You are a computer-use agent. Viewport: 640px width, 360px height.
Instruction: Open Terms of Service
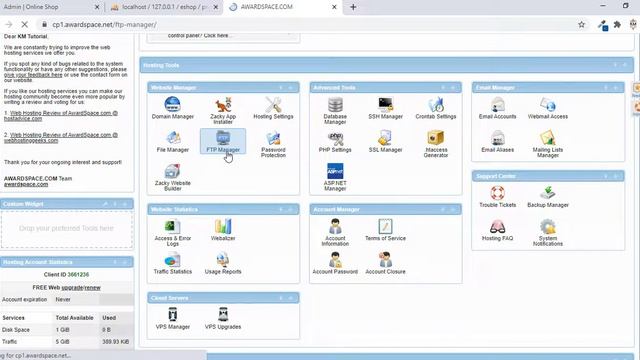pos(385,230)
